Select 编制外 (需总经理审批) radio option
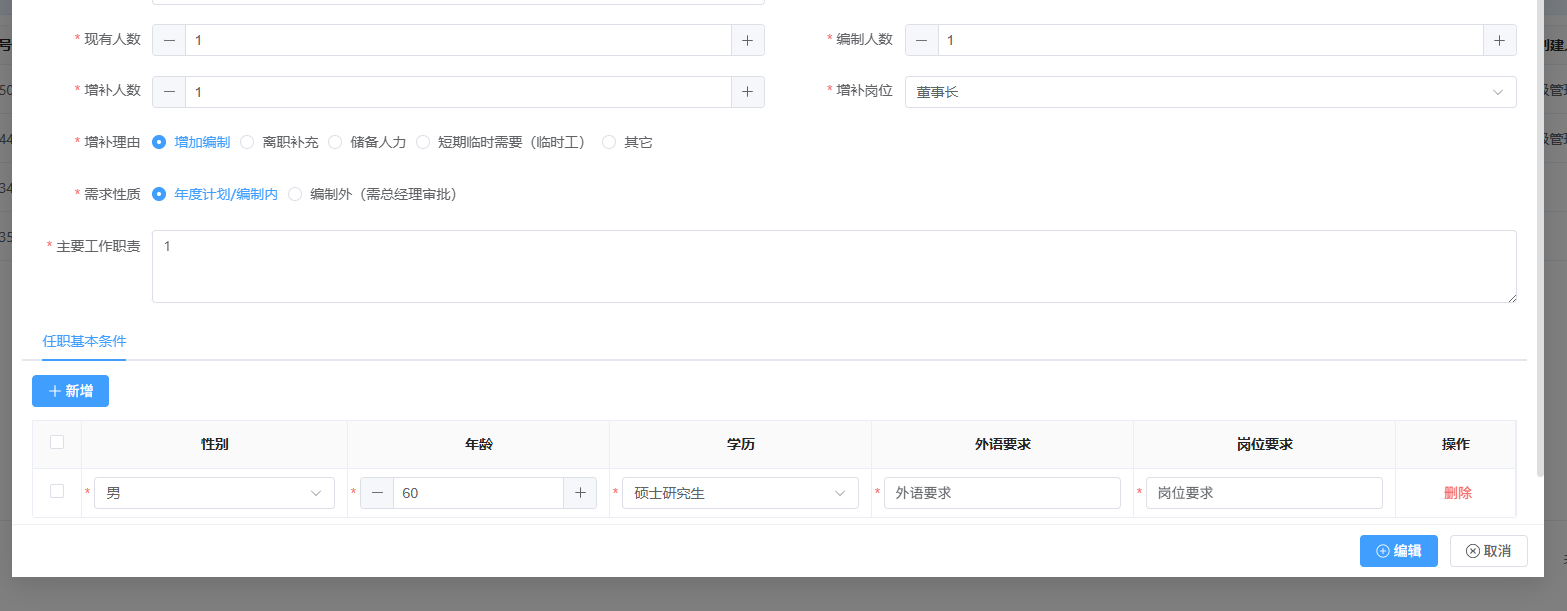Viewport: 1567px width, 611px height. coord(295,194)
